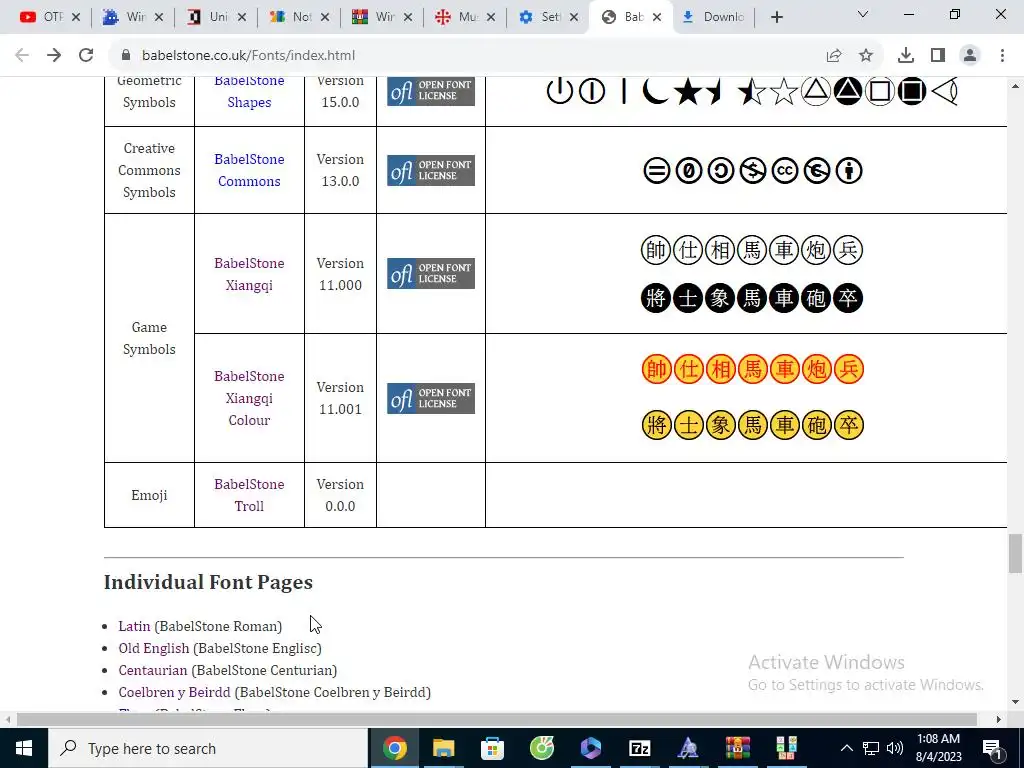Show hidden system tray icons
The image size is (1024, 768).
pos(846,748)
